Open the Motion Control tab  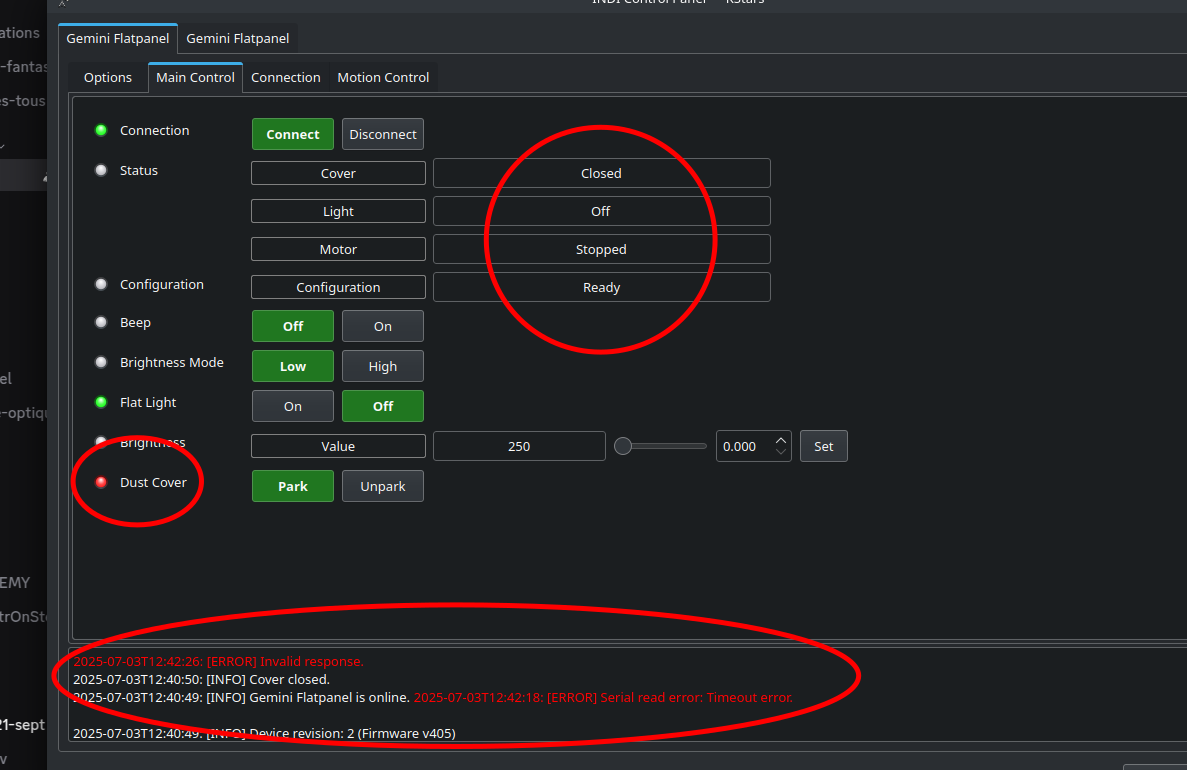pyautogui.click(x=383, y=77)
